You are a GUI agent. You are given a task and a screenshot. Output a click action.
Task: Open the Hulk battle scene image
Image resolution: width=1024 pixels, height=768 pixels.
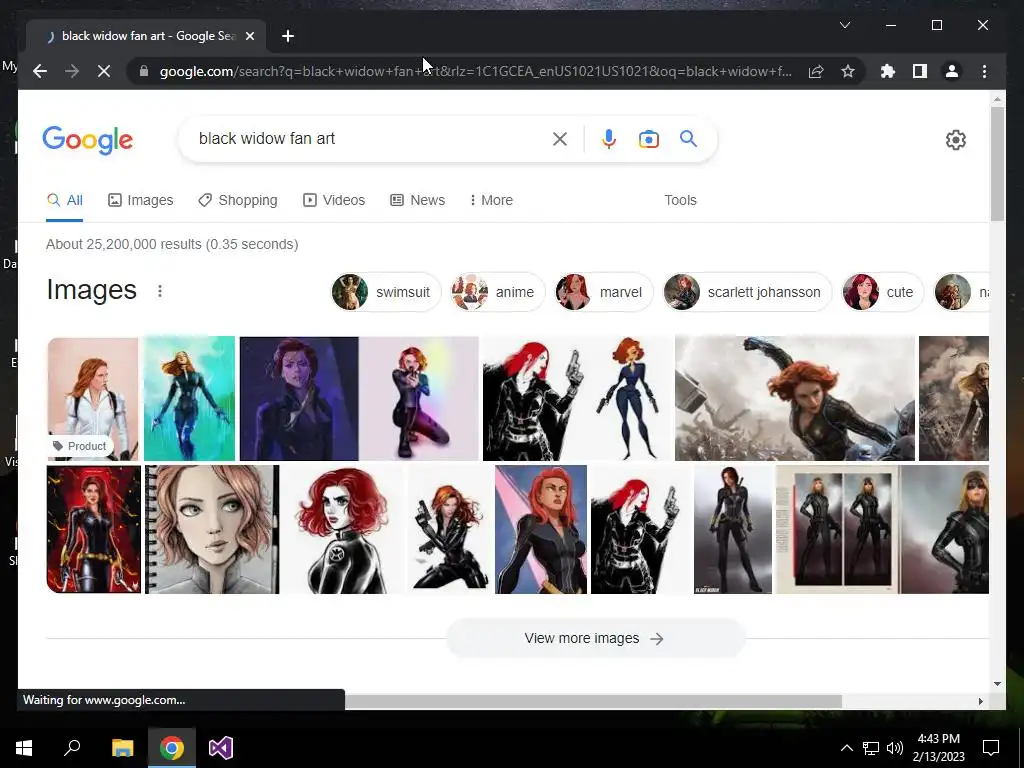pyautogui.click(x=795, y=398)
